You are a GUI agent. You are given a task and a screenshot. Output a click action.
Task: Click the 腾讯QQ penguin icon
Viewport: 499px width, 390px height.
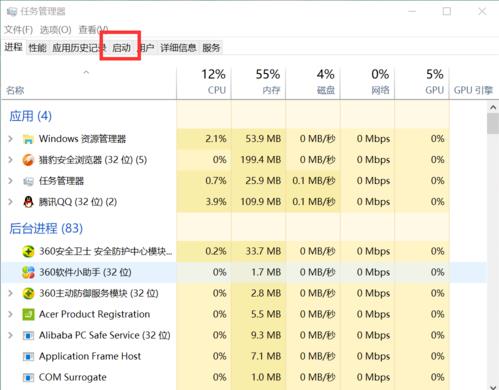click(x=28, y=202)
